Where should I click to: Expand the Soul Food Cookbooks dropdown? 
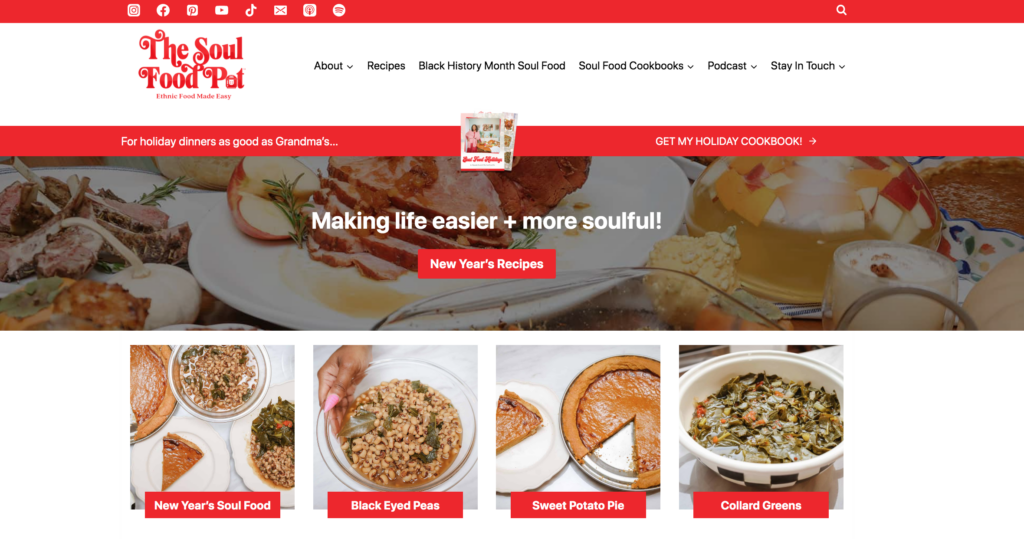[x=636, y=66]
